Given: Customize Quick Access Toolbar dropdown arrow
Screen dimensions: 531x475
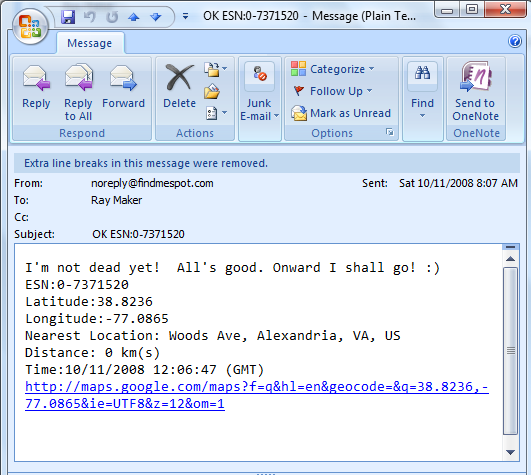Looking at the screenshot, I should pyautogui.click(x=185, y=16).
